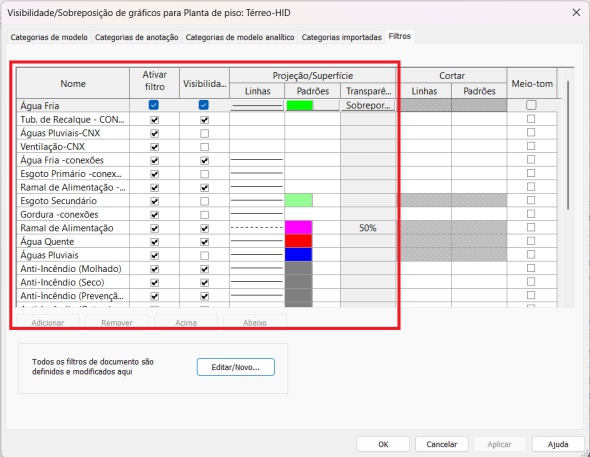Image resolution: width=590 pixels, height=457 pixels.
Task: Open Categorias de anotação tab
Action: (137, 37)
